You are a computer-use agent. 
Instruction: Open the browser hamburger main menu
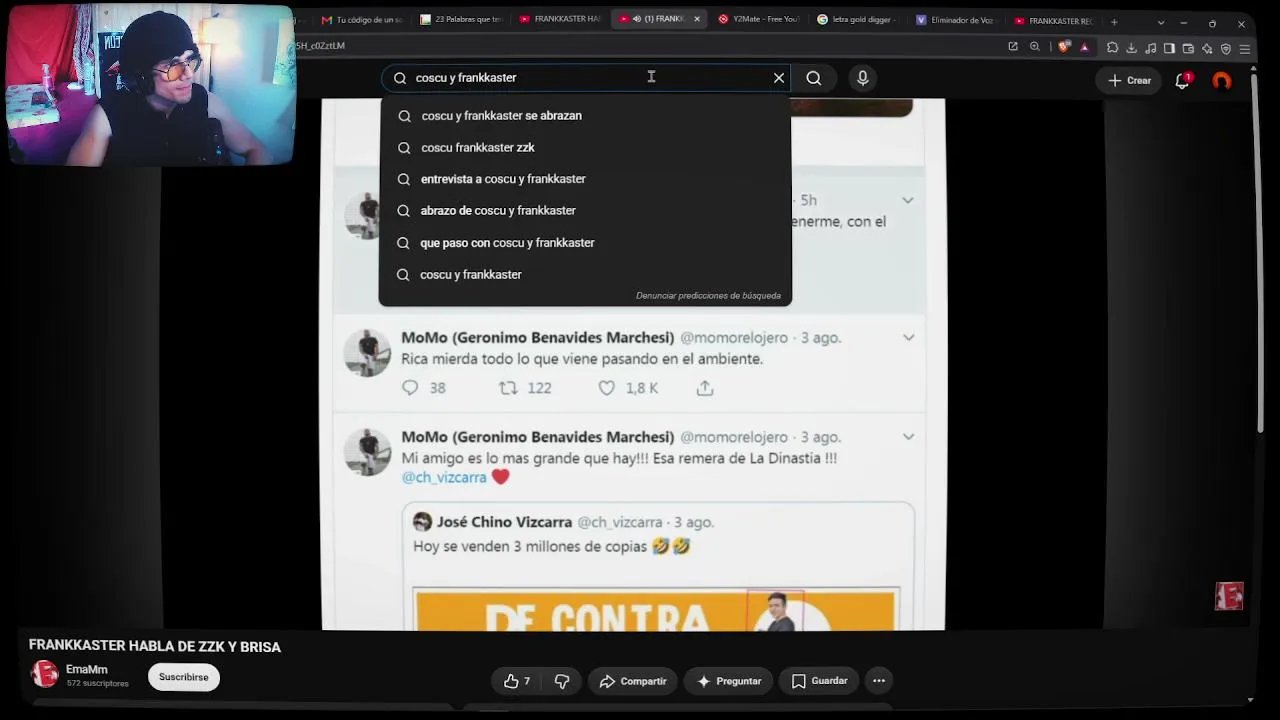click(1245, 48)
